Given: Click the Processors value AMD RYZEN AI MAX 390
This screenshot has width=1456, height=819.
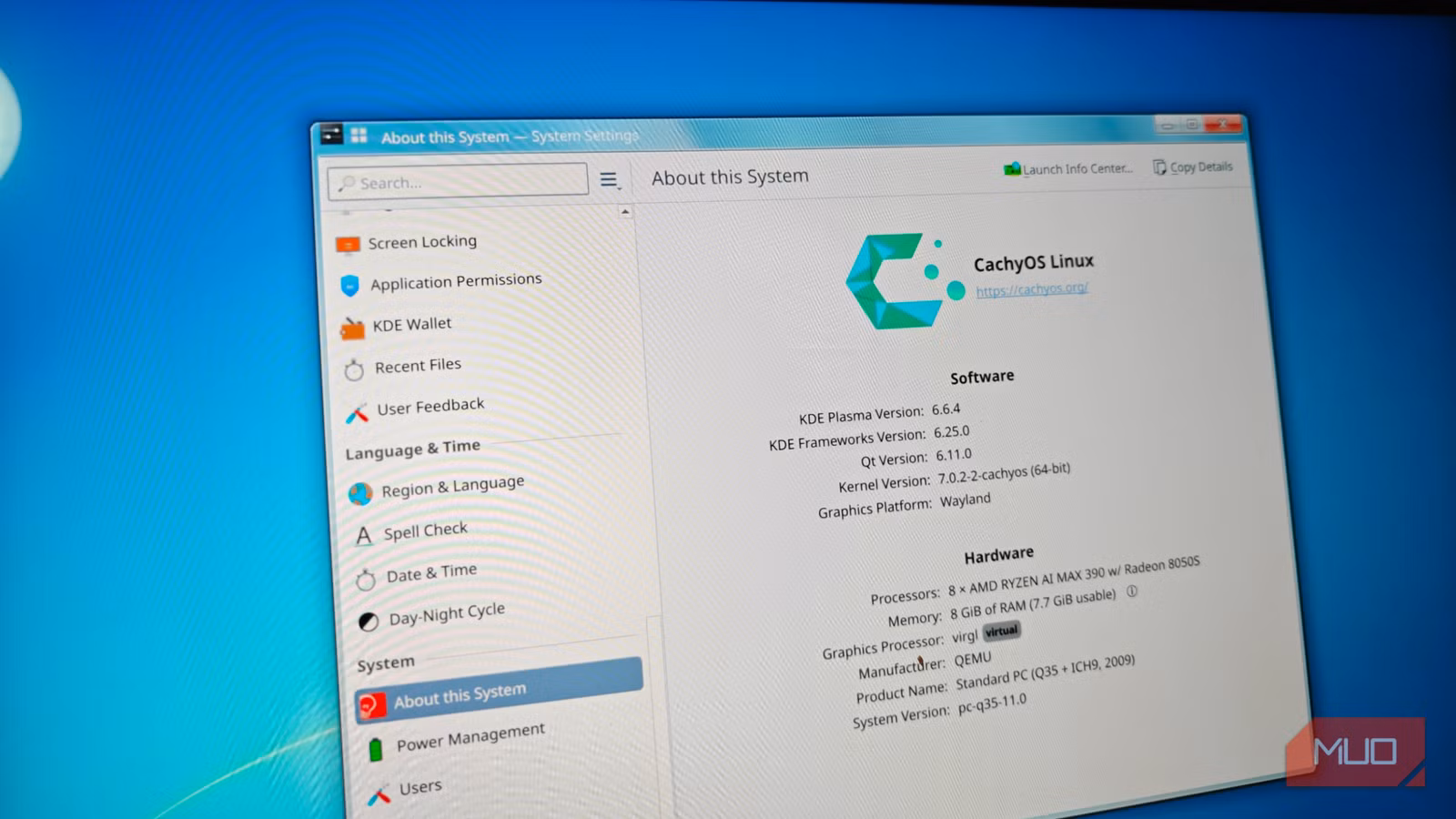Looking at the screenshot, I should click(1074, 576).
